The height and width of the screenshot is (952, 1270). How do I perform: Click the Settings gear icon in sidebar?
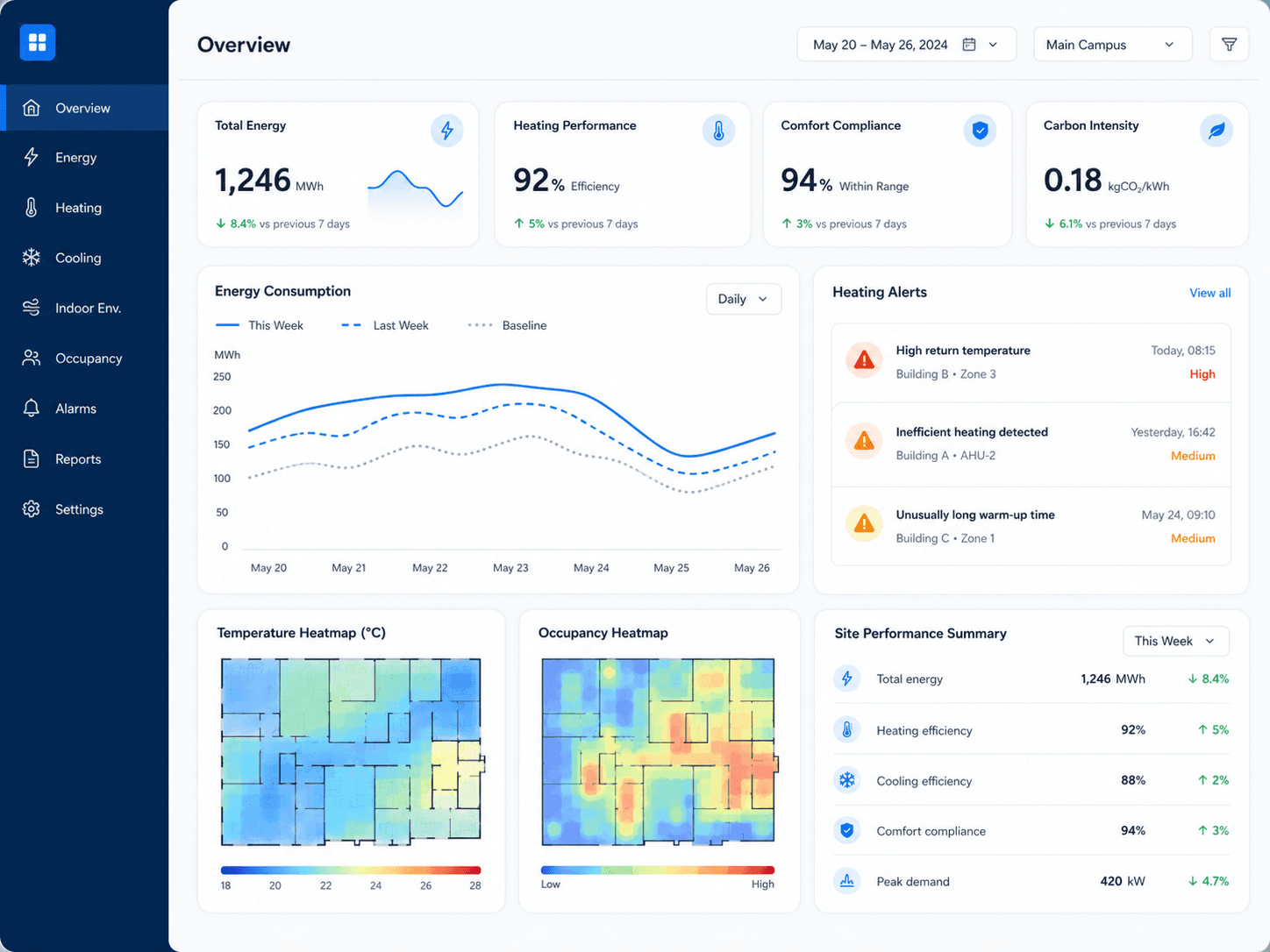[32, 509]
